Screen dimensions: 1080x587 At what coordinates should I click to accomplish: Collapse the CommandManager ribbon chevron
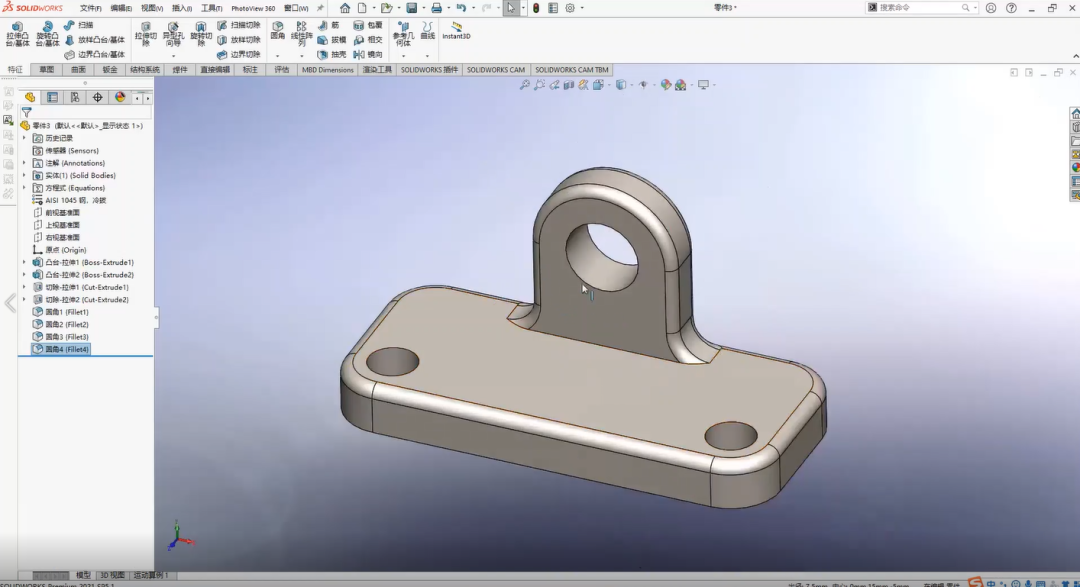1075,56
